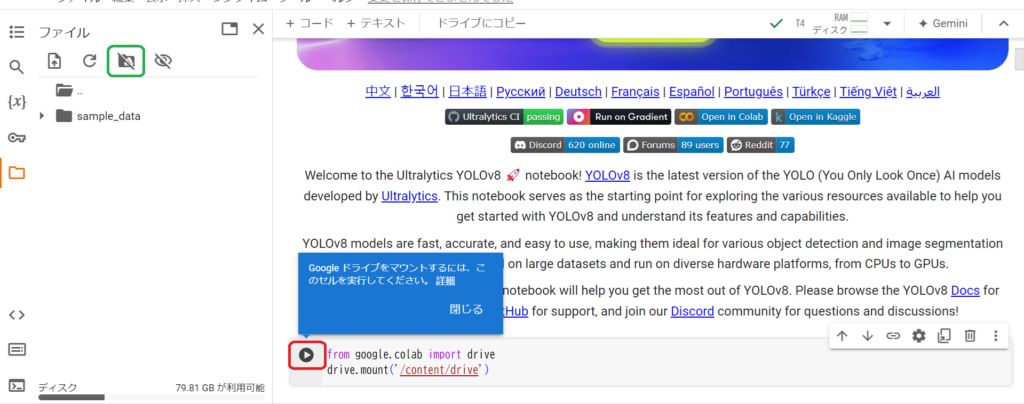Open the Tiếng Việt language link
Screen dimensions: 1024x404
pyautogui.click(x=868, y=91)
